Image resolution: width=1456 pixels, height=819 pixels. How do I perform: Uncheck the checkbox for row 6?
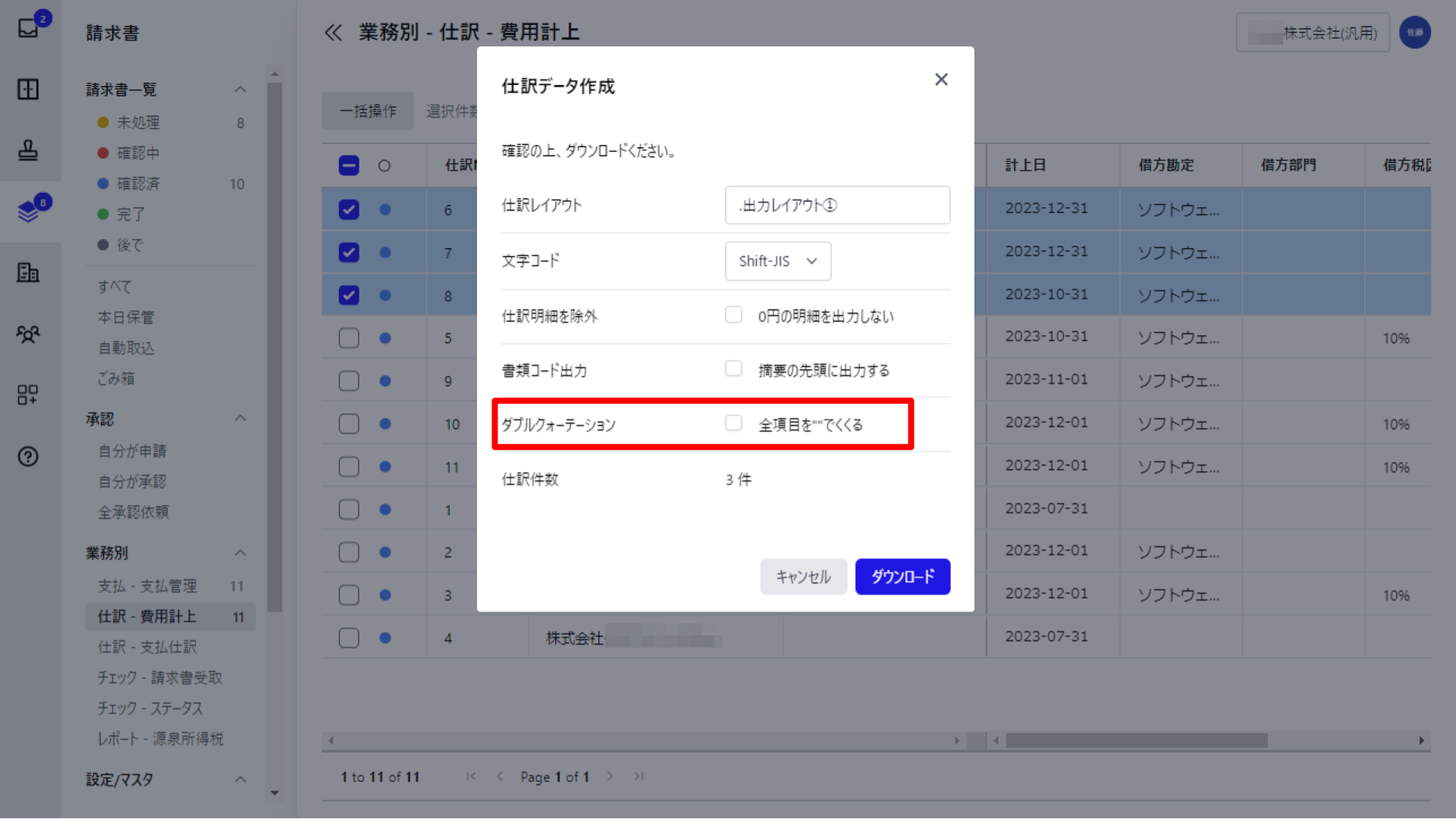click(349, 209)
